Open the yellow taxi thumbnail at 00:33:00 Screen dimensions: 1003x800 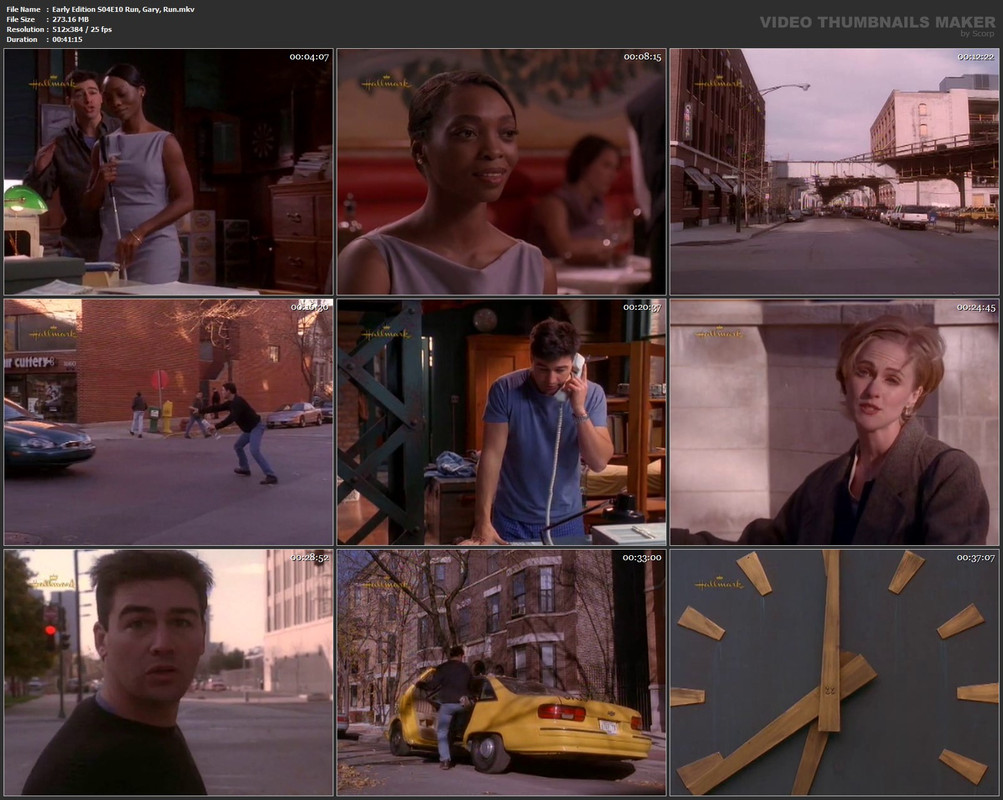tap(502, 673)
